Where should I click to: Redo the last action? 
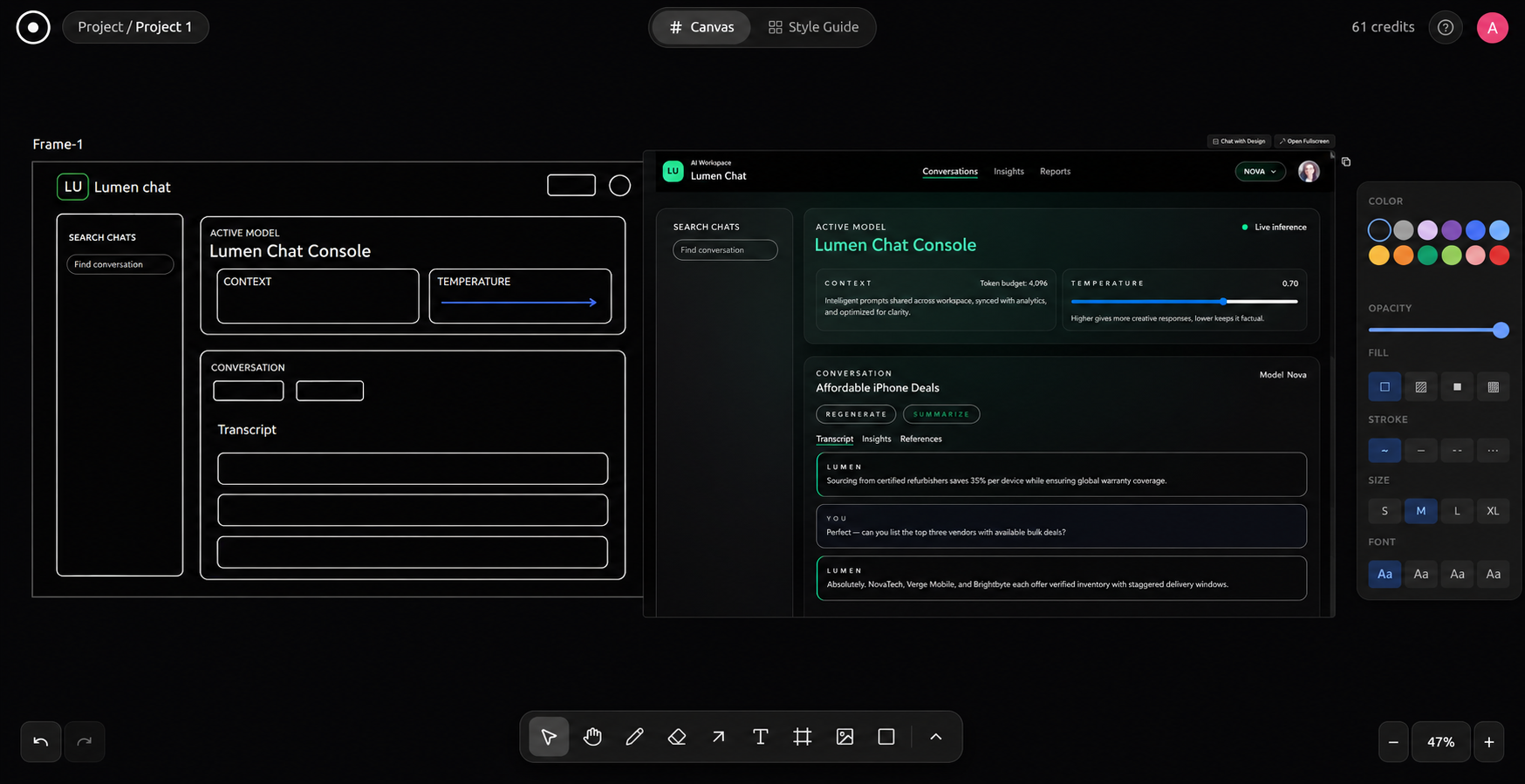point(85,741)
